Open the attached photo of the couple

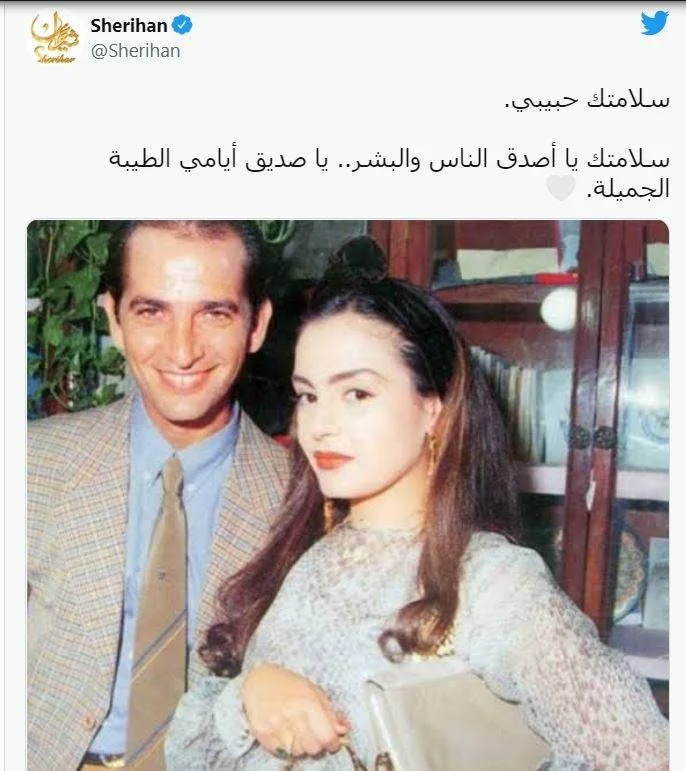tap(348, 495)
